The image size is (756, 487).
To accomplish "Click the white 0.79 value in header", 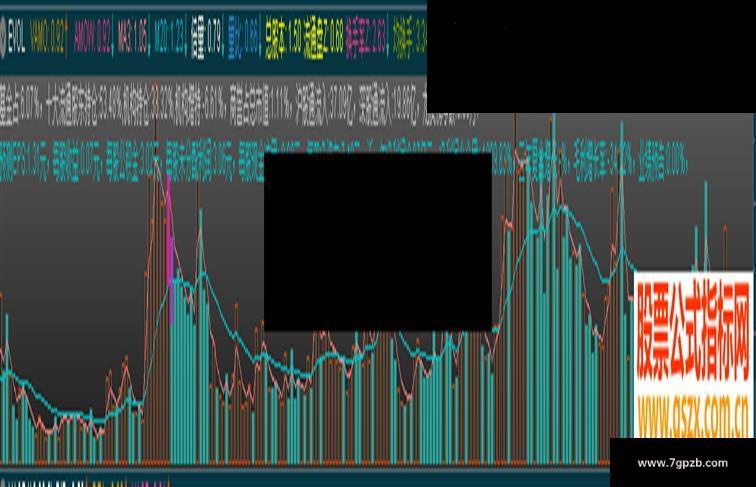I will pos(207,39).
